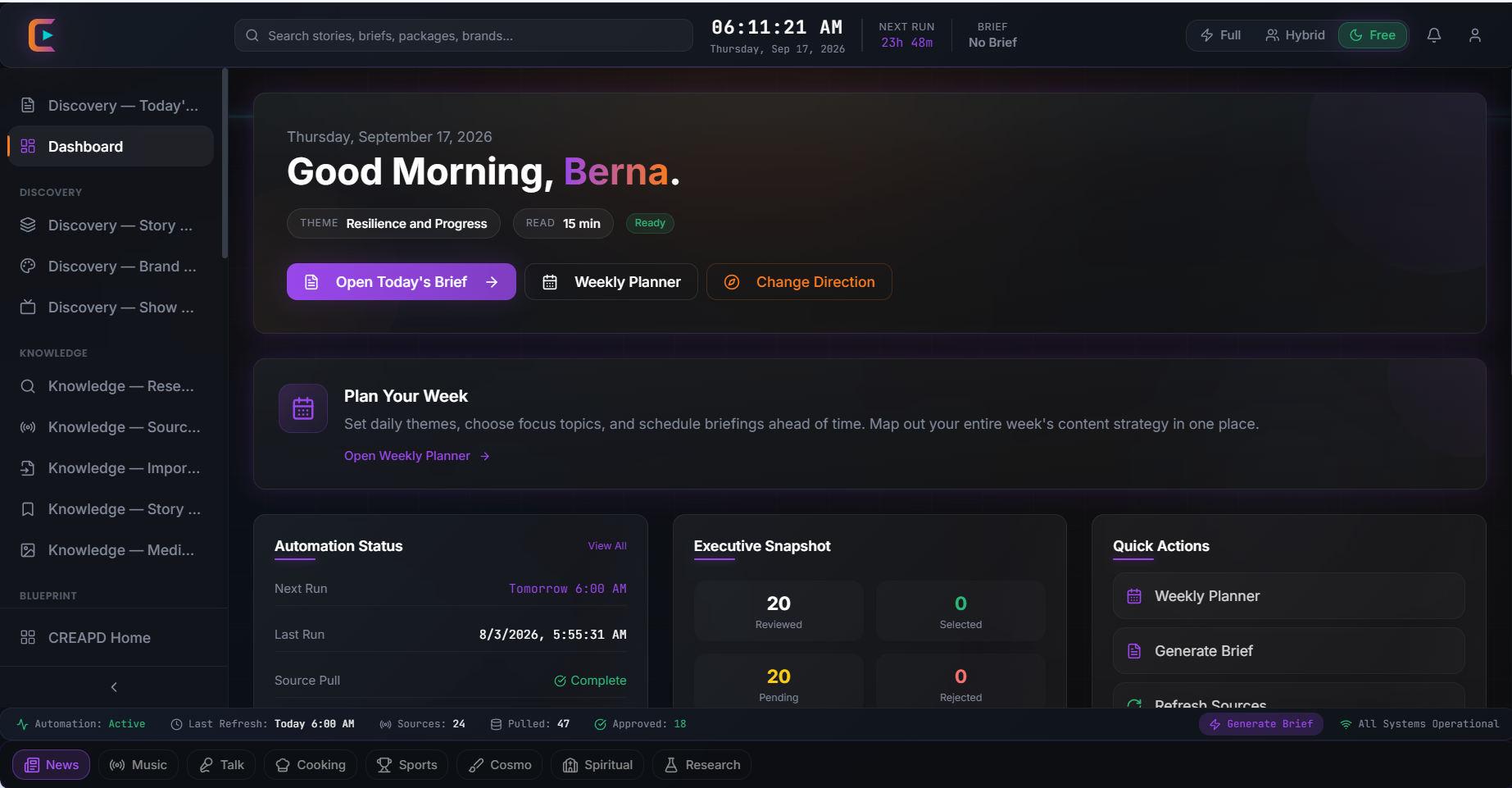Select Full mode toggle
Screen dimensions: 1512x788
click(x=1221, y=35)
